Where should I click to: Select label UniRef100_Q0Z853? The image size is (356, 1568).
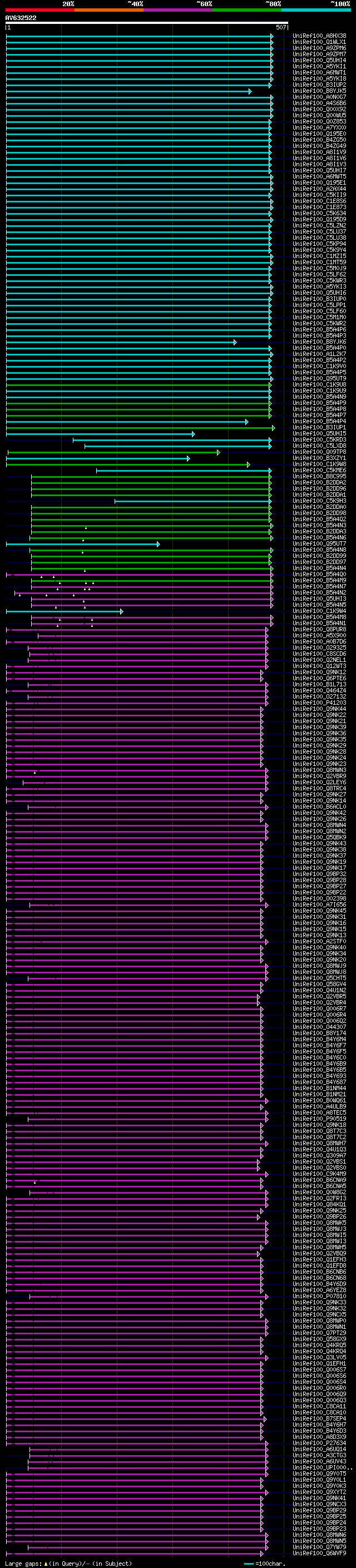click(319, 122)
